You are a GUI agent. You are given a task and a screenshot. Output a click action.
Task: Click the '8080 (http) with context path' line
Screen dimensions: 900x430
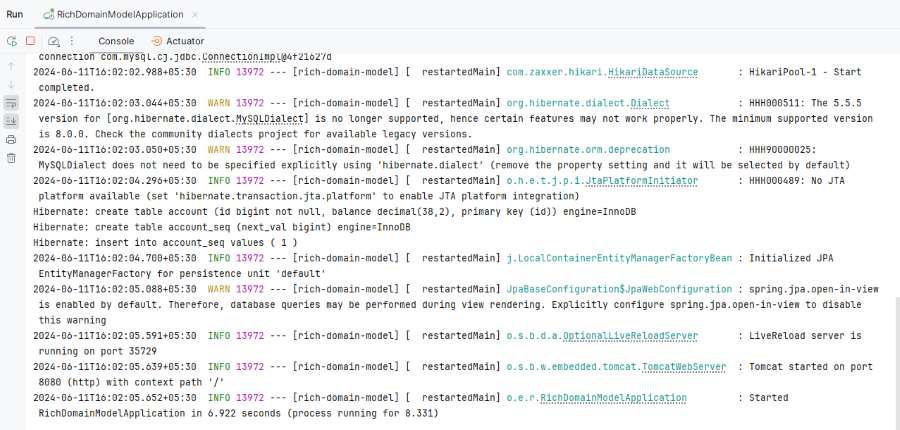click(x=131, y=382)
